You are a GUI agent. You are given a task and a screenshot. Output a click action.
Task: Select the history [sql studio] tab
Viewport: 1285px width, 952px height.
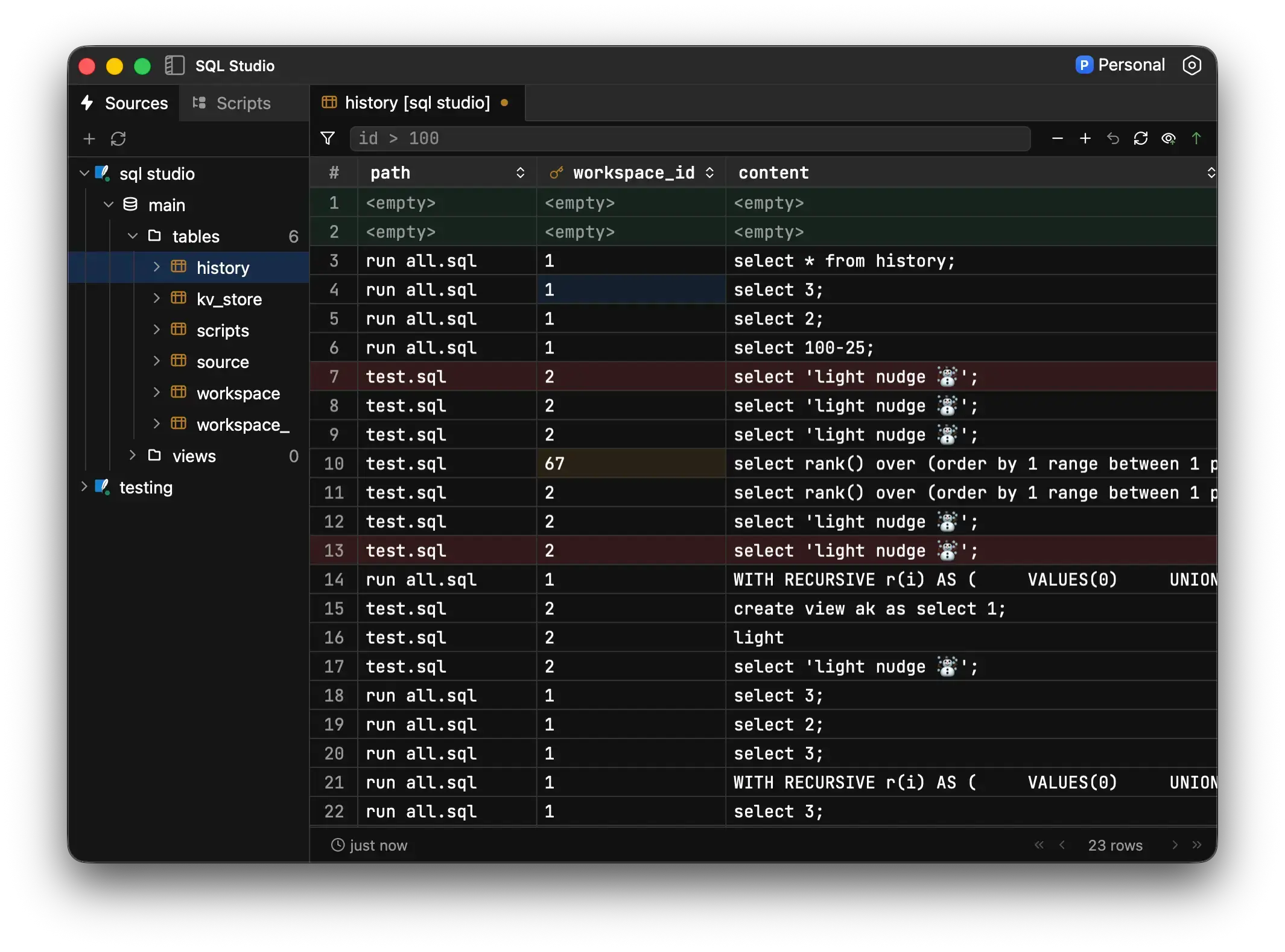(417, 103)
